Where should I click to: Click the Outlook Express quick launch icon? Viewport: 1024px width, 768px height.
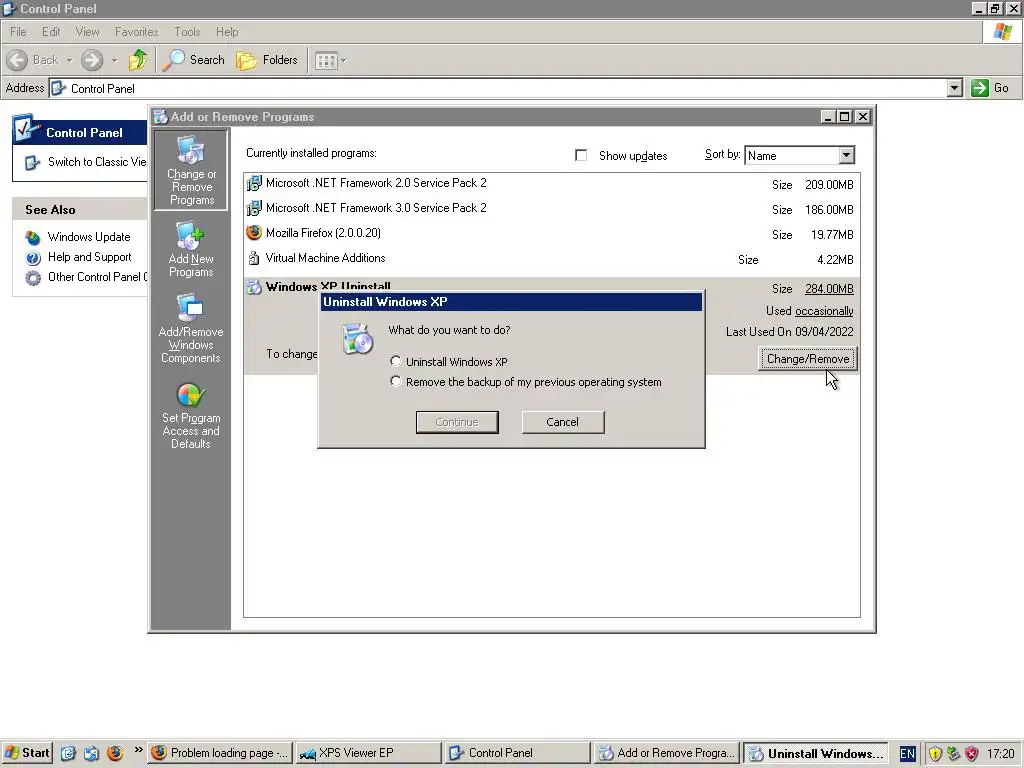pyautogui.click(x=91, y=753)
